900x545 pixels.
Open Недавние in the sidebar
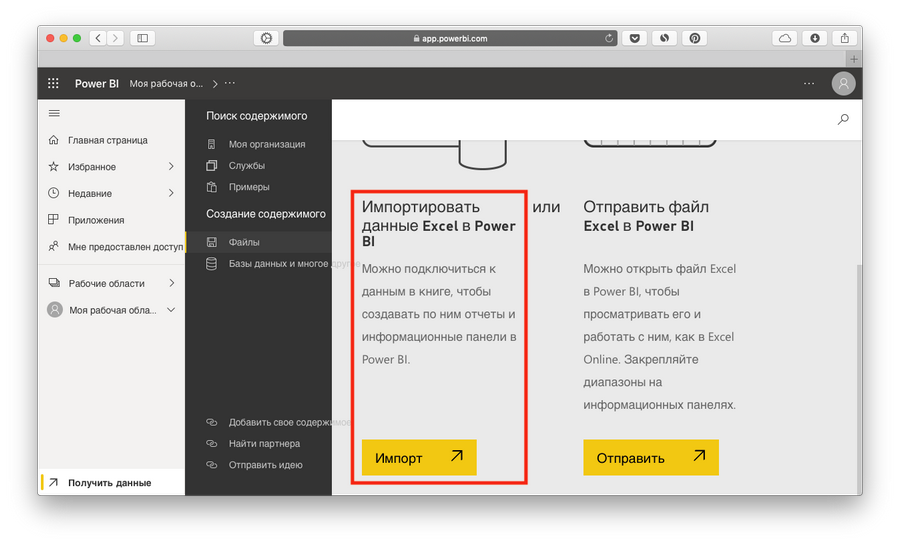[x=90, y=193]
